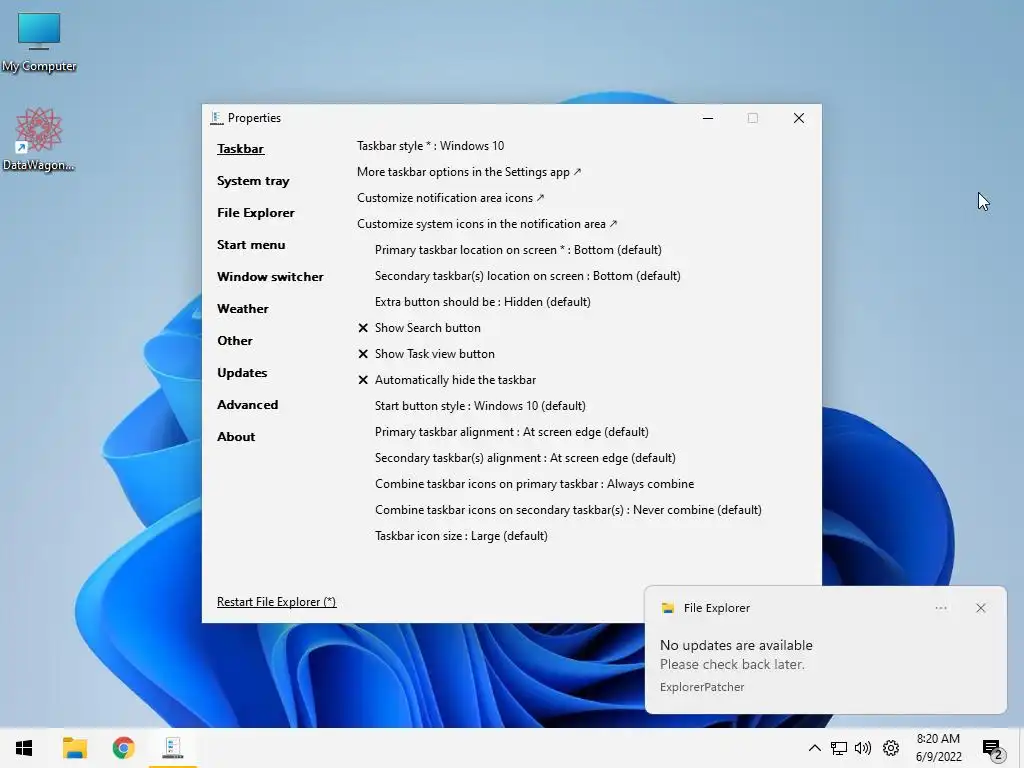The image size is (1024, 768).
Task: Change combine icons on secondary taskbar(s)
Action: (x=568, y=510)
